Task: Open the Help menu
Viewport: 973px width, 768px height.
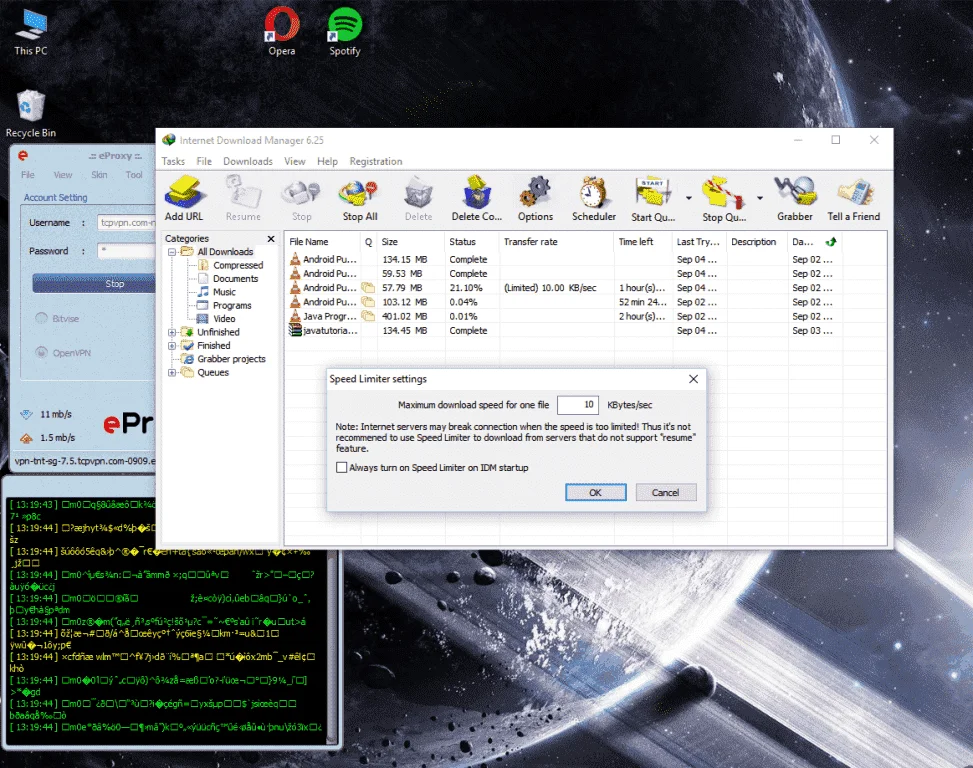Action: point(328,161)
